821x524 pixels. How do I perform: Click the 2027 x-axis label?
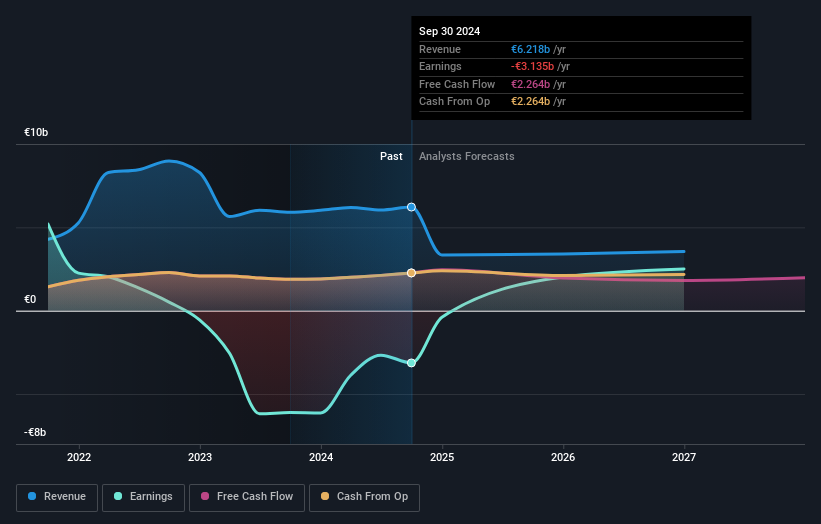pyautogui.click(x=684, y=458)
